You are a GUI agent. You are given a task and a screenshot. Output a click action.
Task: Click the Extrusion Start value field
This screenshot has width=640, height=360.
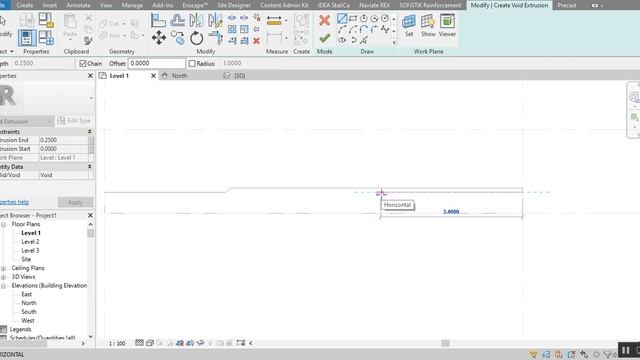point(63,149)
